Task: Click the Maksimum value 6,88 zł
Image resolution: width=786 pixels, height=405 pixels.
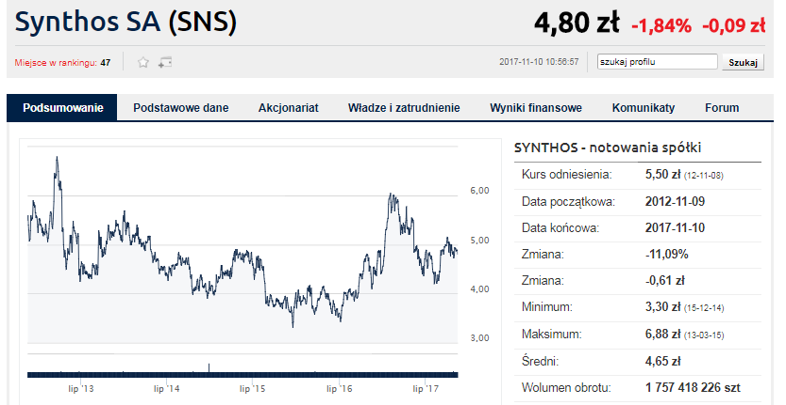Action: point(663,334)
